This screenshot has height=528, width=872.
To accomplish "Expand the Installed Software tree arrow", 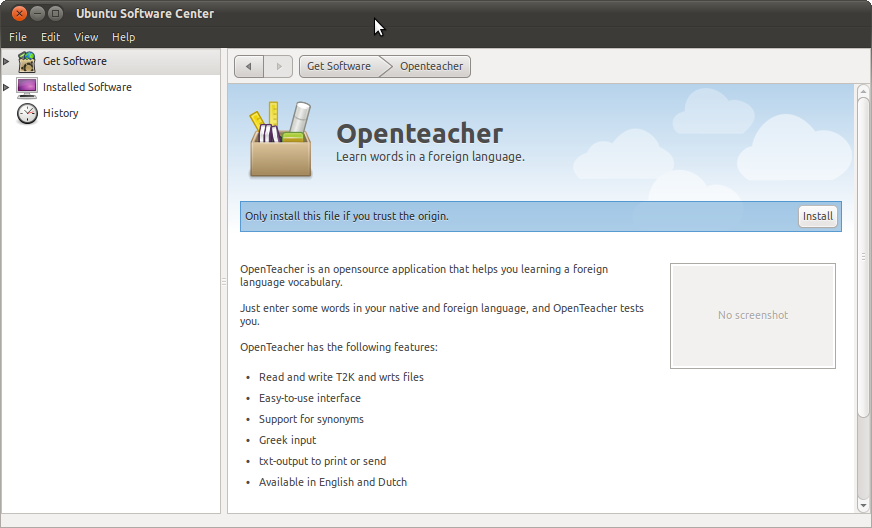I will (7, 87).
